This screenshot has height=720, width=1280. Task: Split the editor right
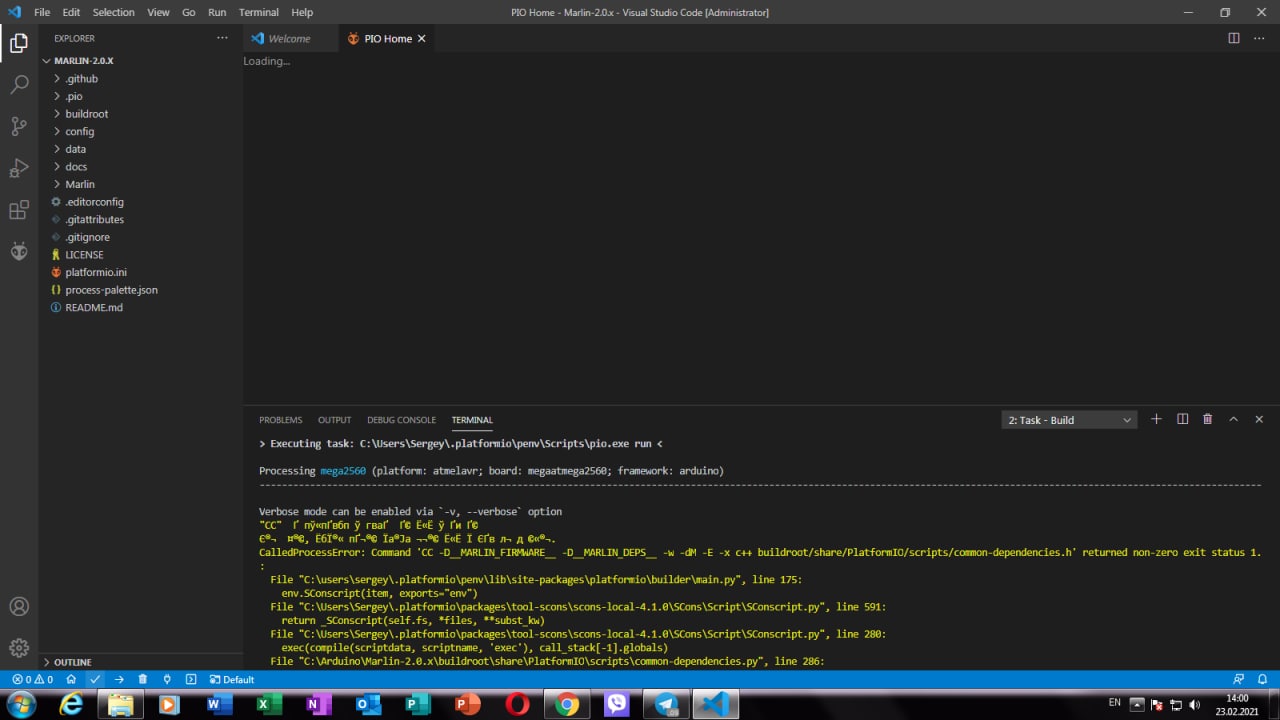coord(1234,38)
